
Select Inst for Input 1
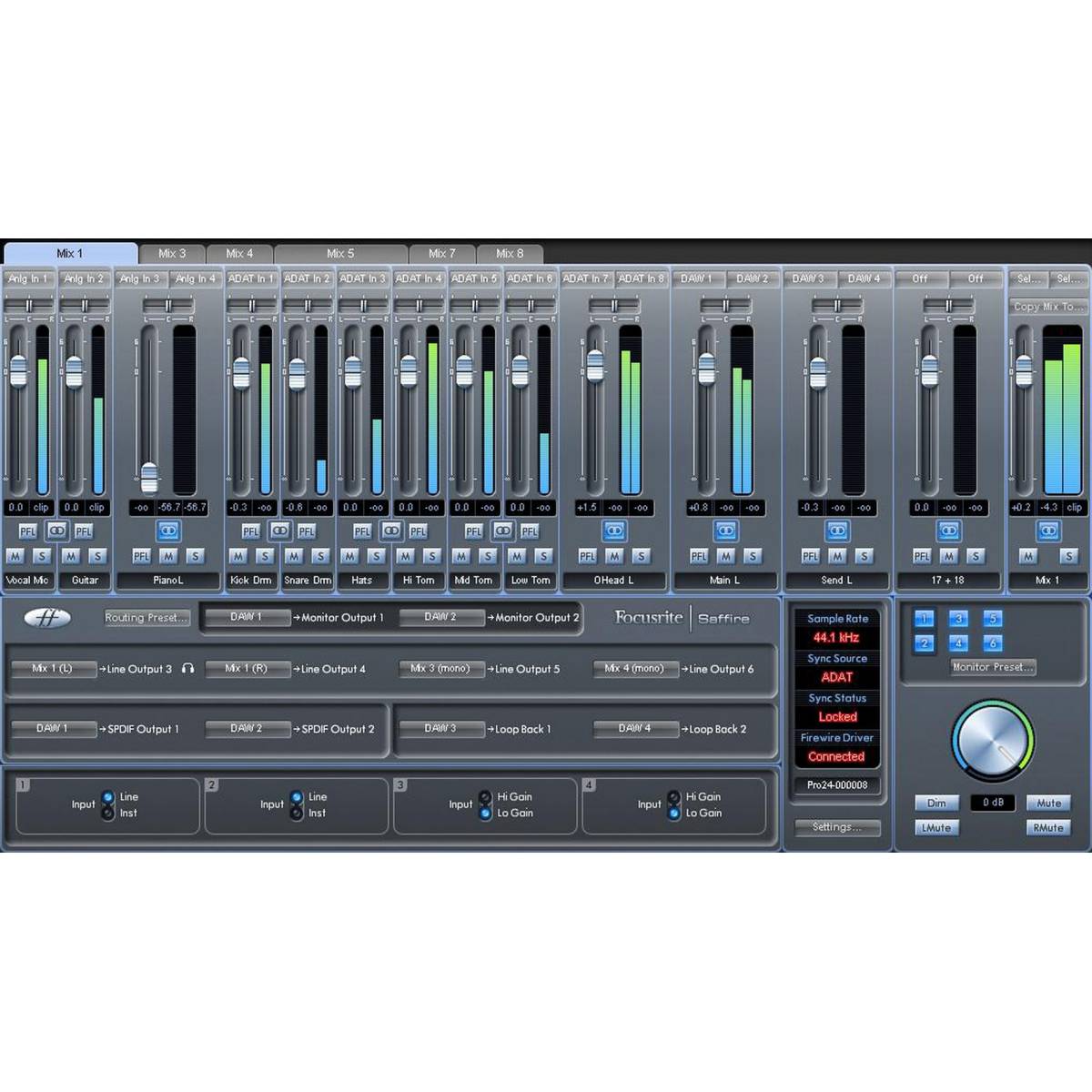(108, 813)
